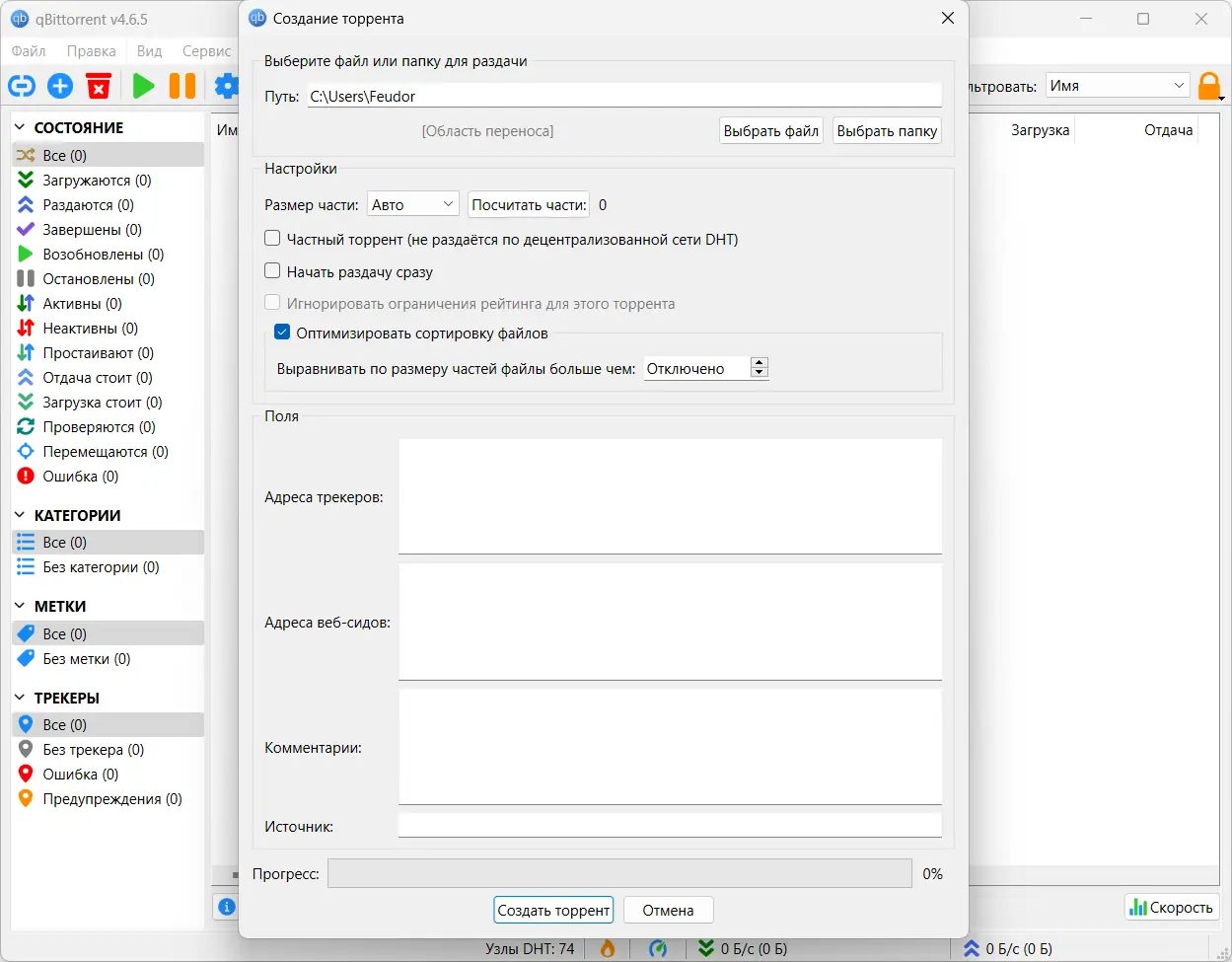
Task: Select the 'Остановлены (0)' status filter
Action: [108, 279]
